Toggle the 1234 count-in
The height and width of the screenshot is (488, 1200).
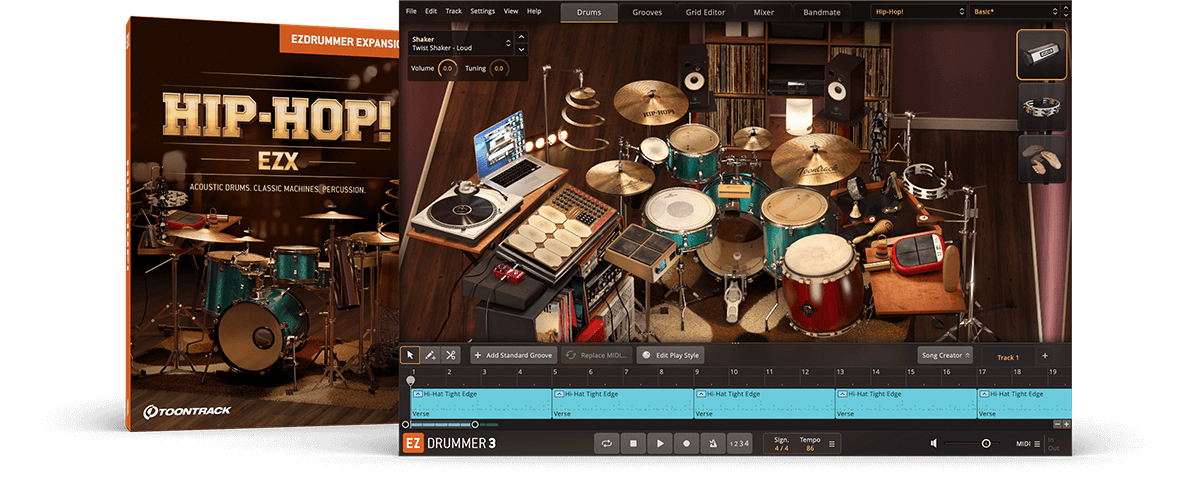(738, 443)
